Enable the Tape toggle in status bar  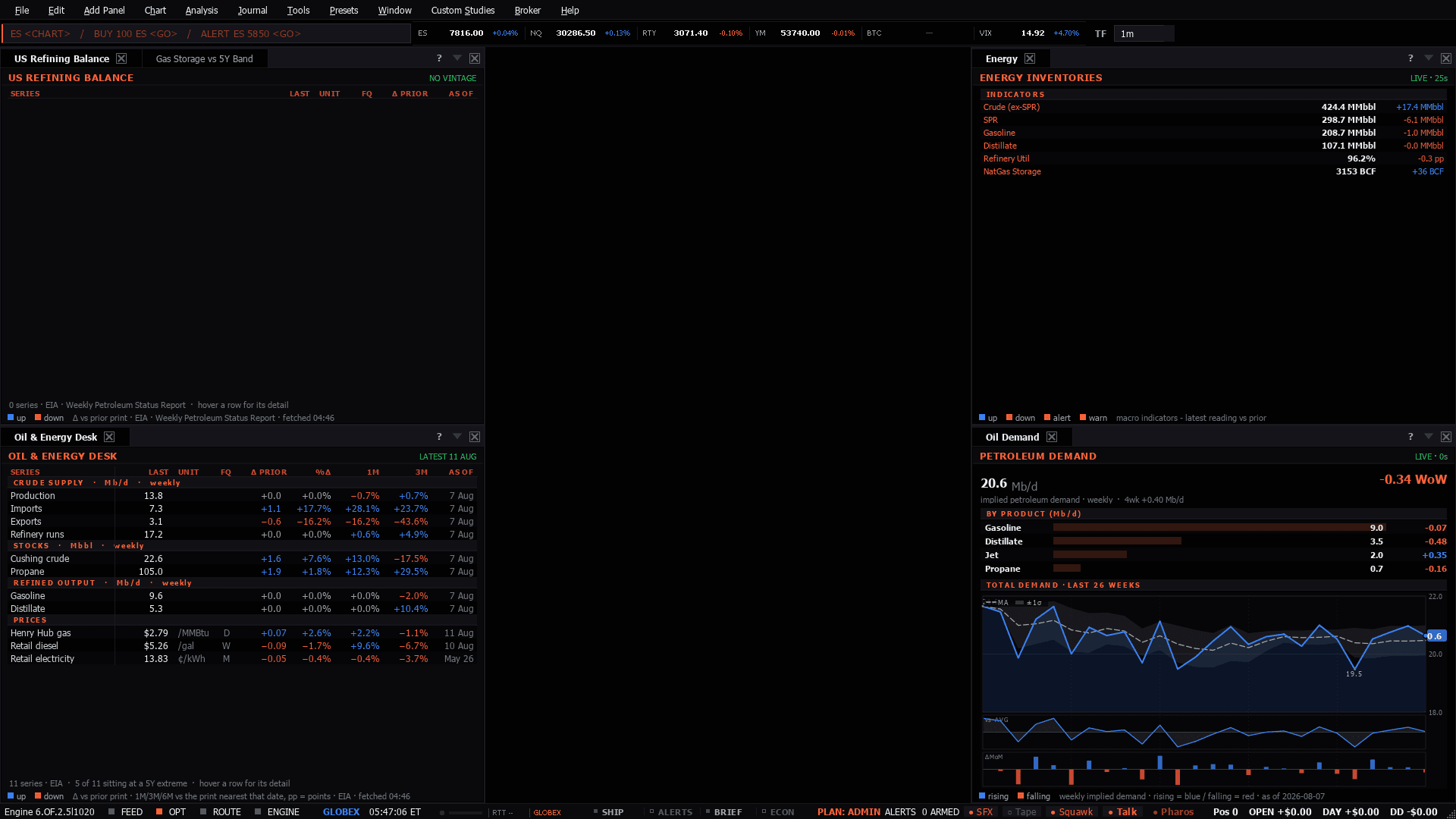tap(1021, 812)
